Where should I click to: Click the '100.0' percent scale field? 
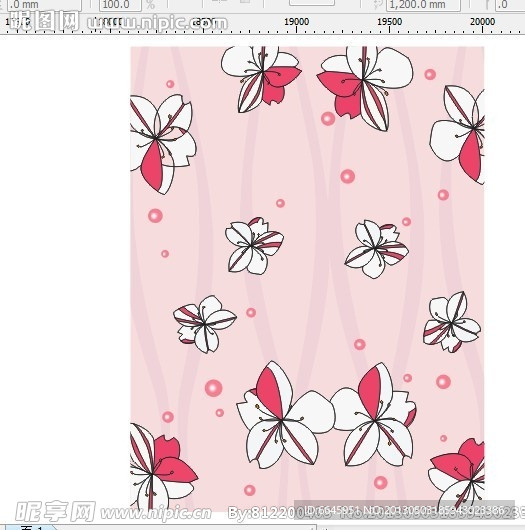pyautogui.click(x=120, y=5)
